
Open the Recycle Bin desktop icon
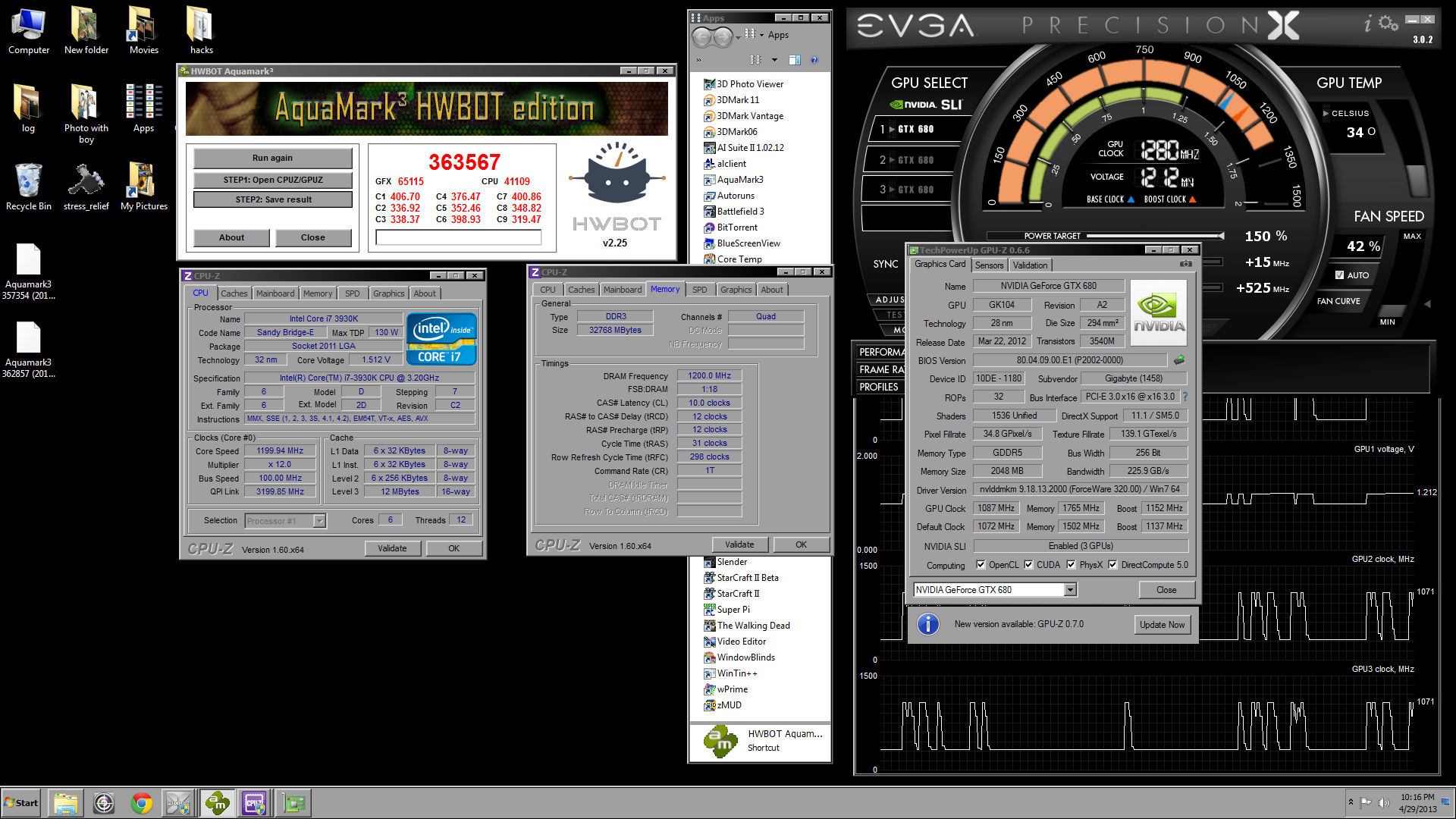point(28,187)
